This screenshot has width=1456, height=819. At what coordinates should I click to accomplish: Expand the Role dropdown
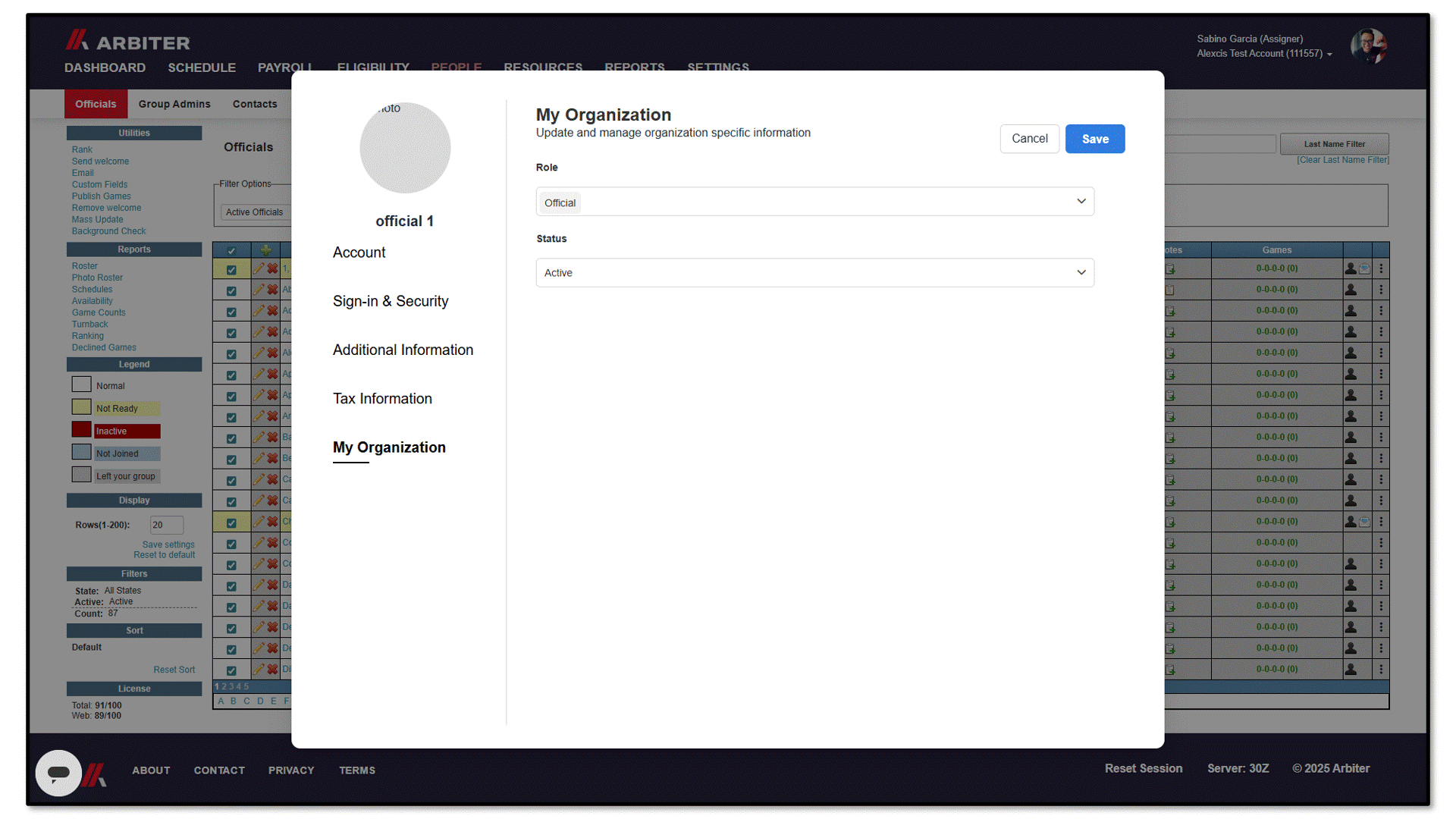pos(814,202)
